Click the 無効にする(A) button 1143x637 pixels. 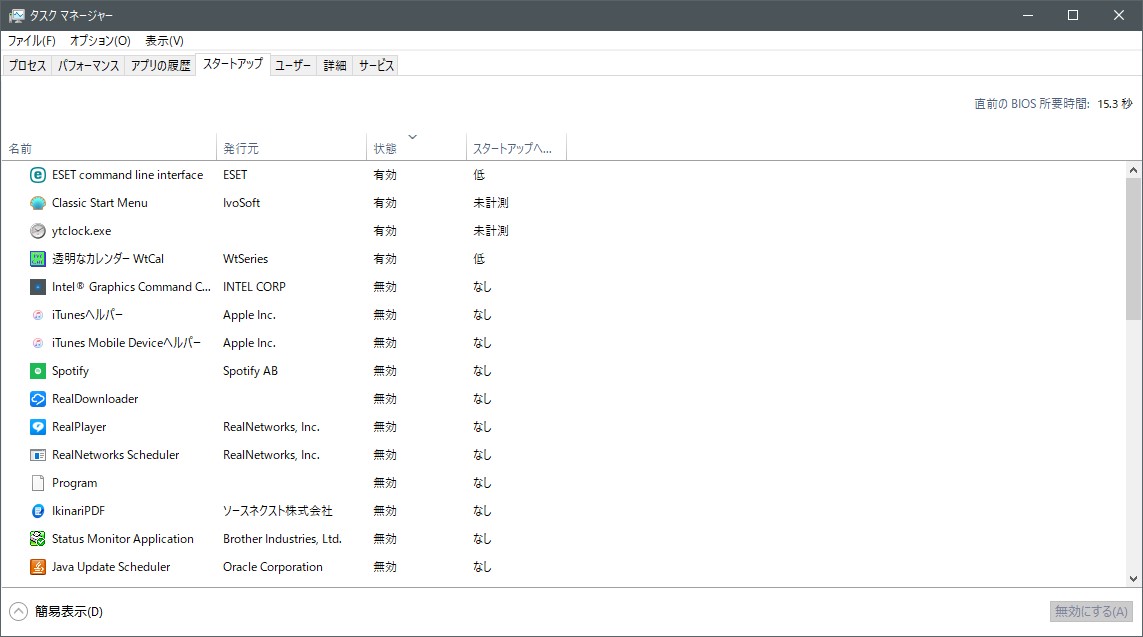pyautogui.click(x=1091, y=611)
